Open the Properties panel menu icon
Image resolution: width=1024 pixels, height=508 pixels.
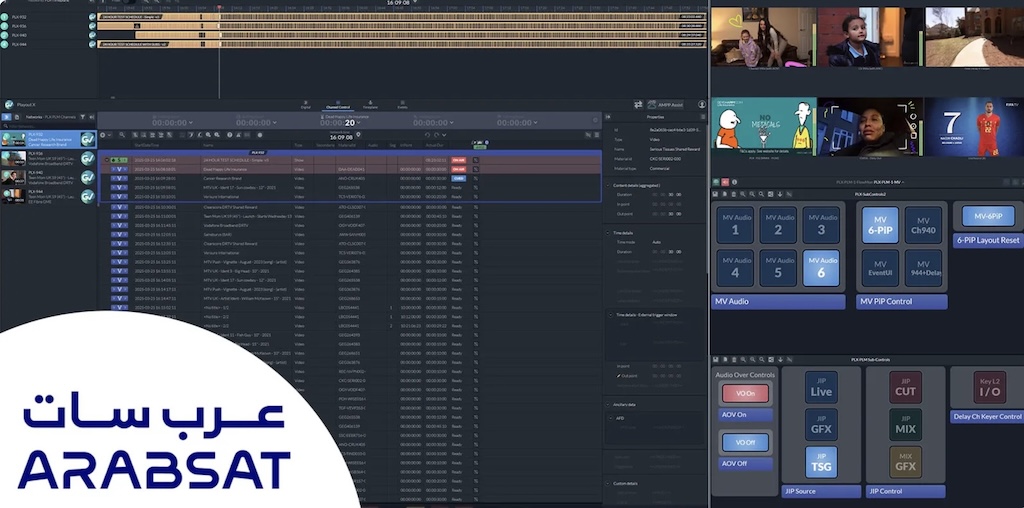coord(703,117)
